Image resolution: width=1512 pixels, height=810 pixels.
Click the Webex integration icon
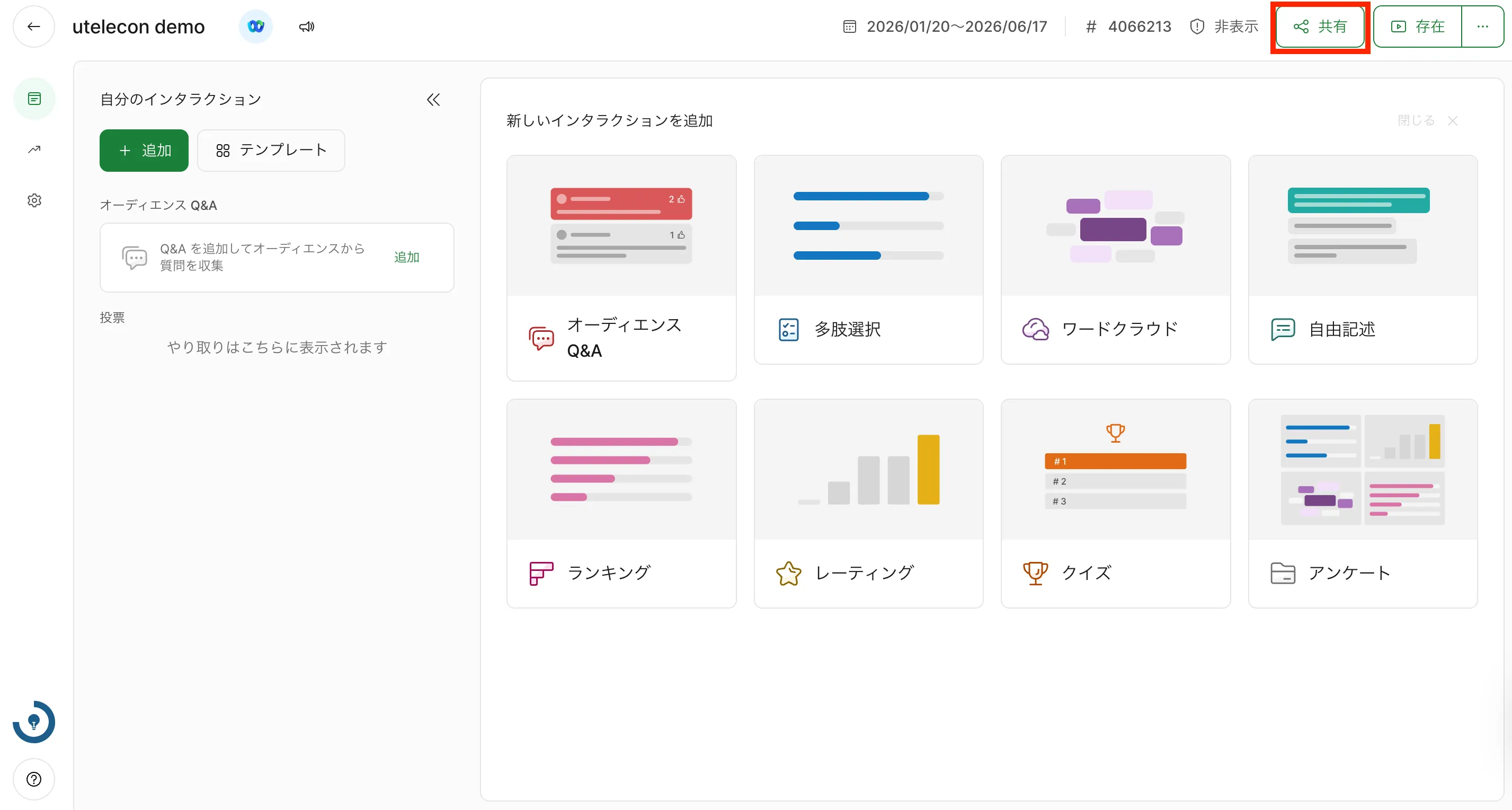[256, 27]
